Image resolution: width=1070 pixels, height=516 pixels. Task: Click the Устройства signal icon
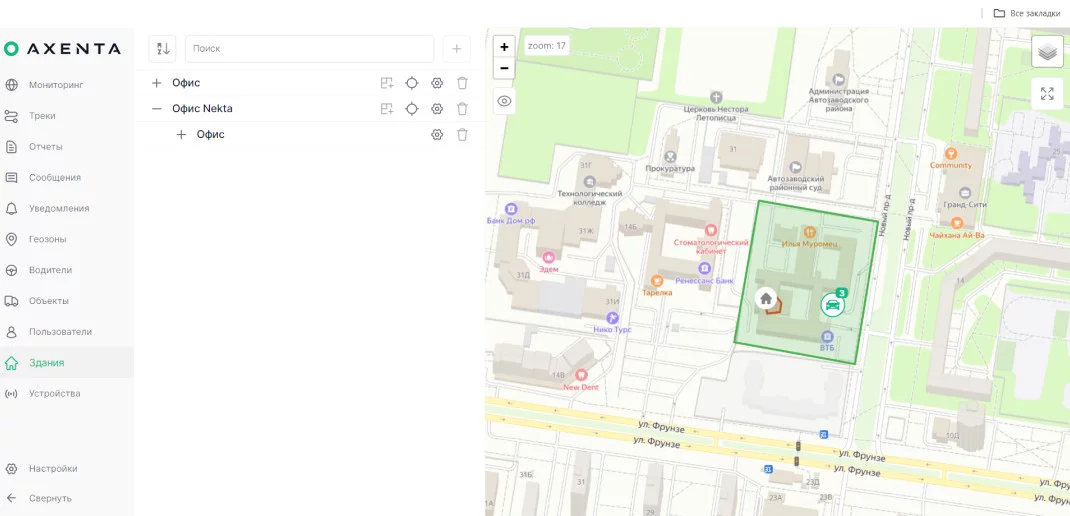pyautogui.click(x=11, y=393)
